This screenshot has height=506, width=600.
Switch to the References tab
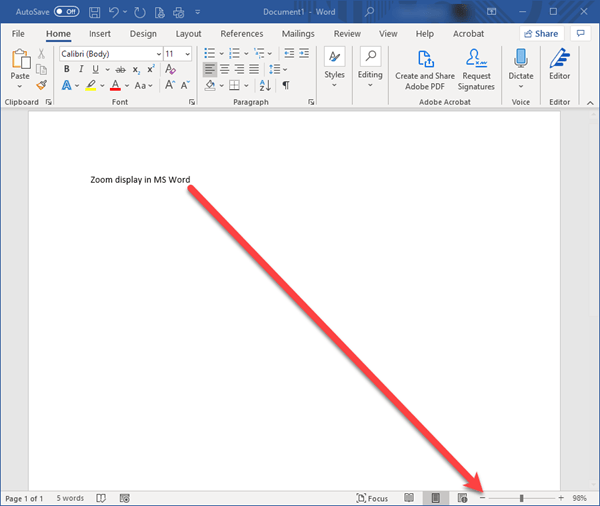point(241,33)
